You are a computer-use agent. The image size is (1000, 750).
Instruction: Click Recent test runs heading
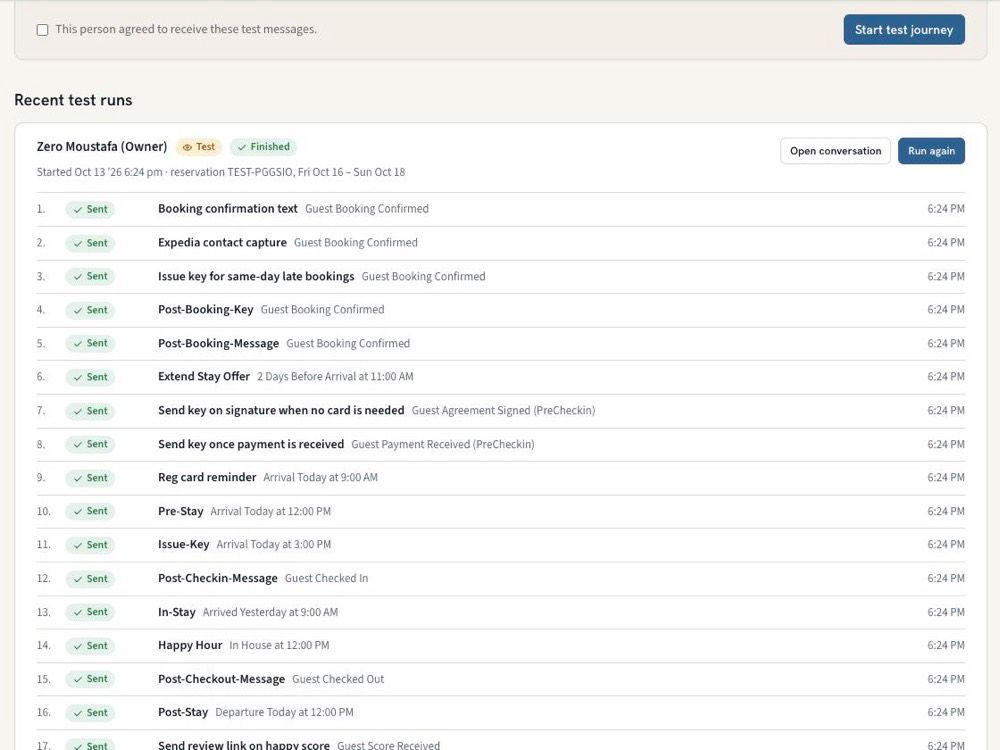[x=73, y=100]
